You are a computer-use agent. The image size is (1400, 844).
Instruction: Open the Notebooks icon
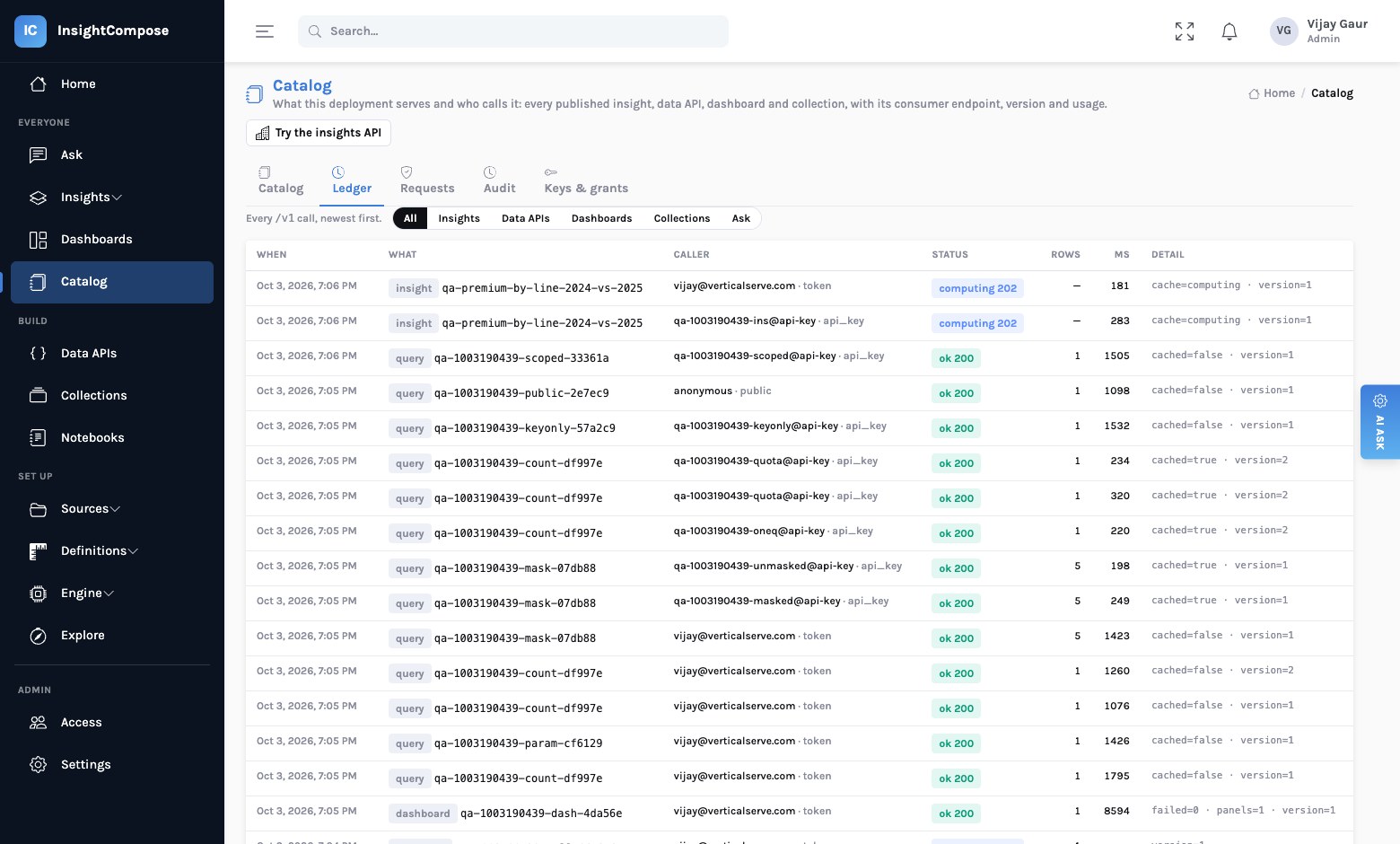38,438
